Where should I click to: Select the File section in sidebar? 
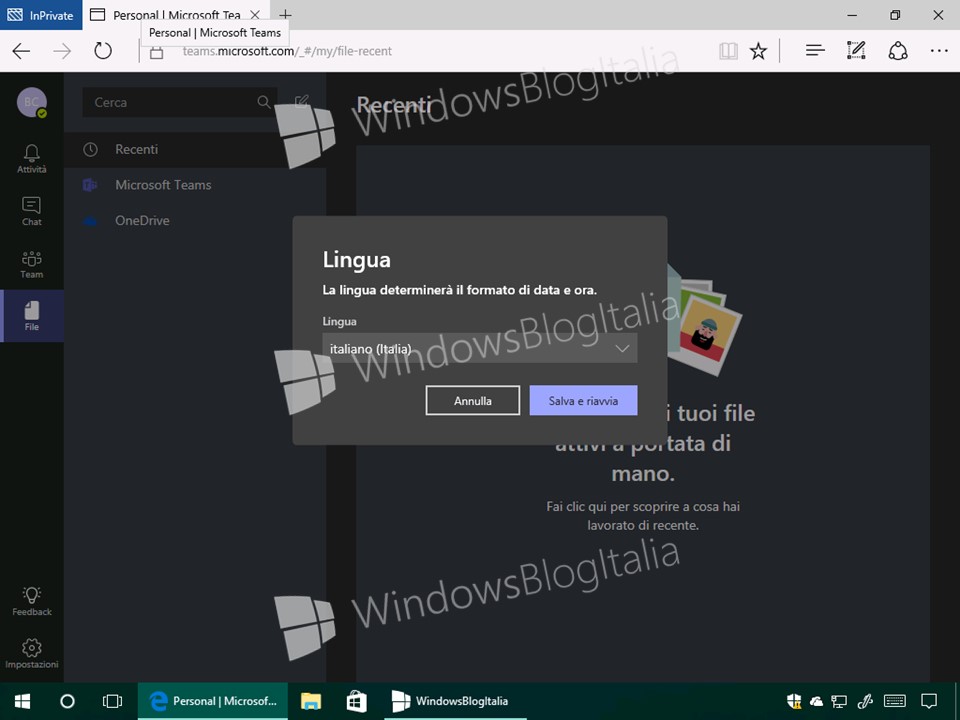[x=31, y=316]
